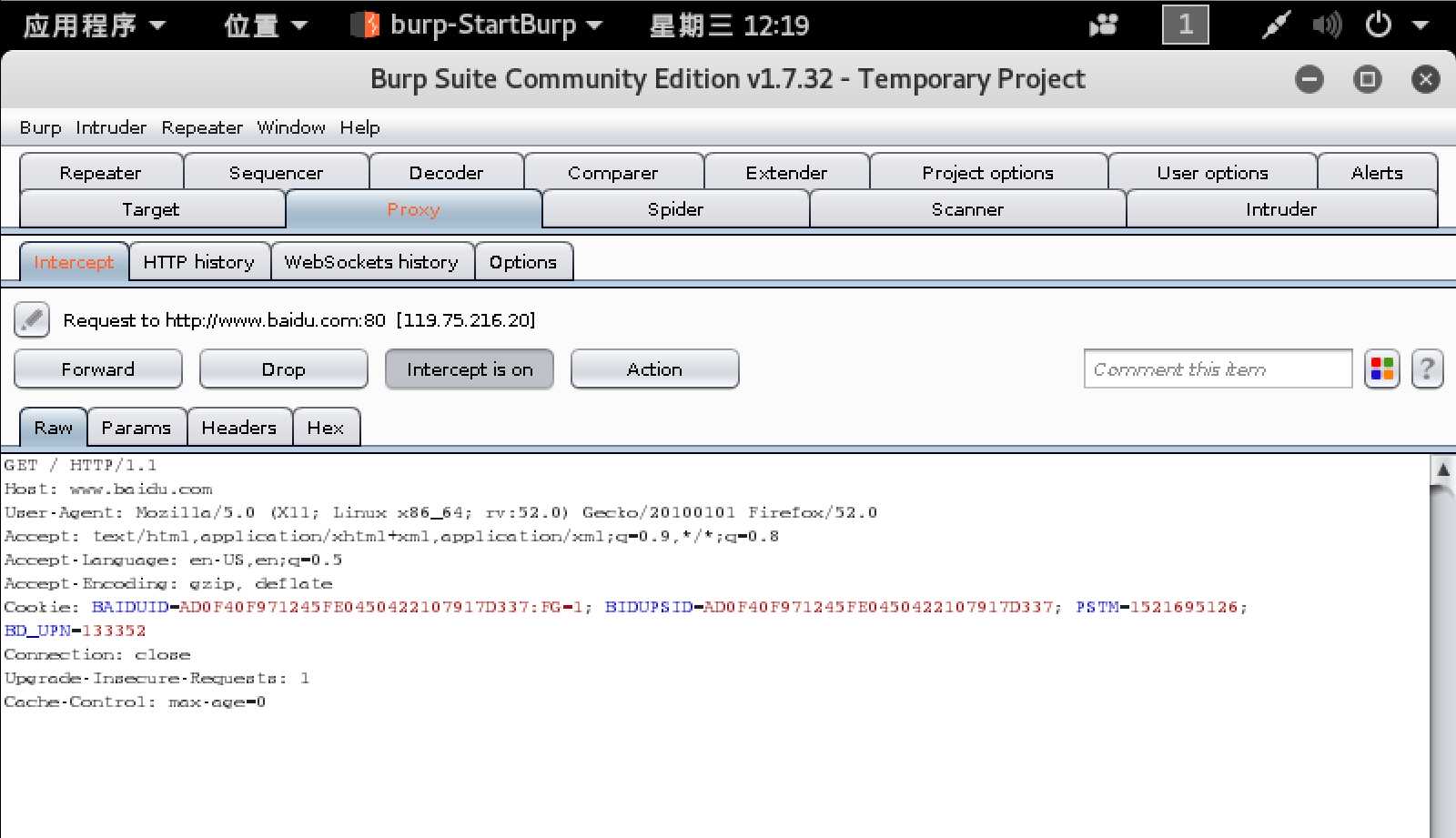Open the highlight color picker icon
The height and width of the screenshot is (838, 1456).
[1382, 369]
